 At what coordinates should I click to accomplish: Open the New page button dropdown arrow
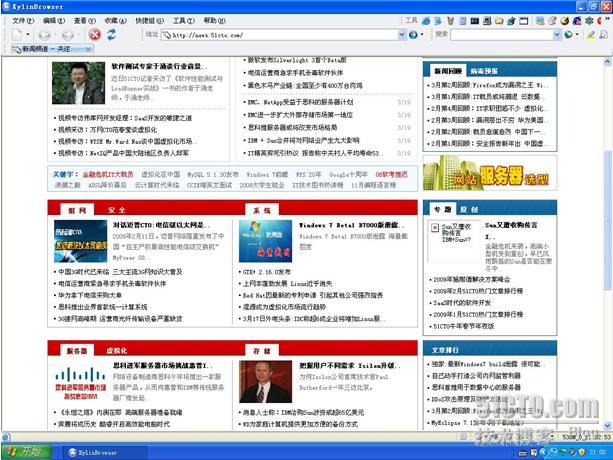(x=27, y=35)
